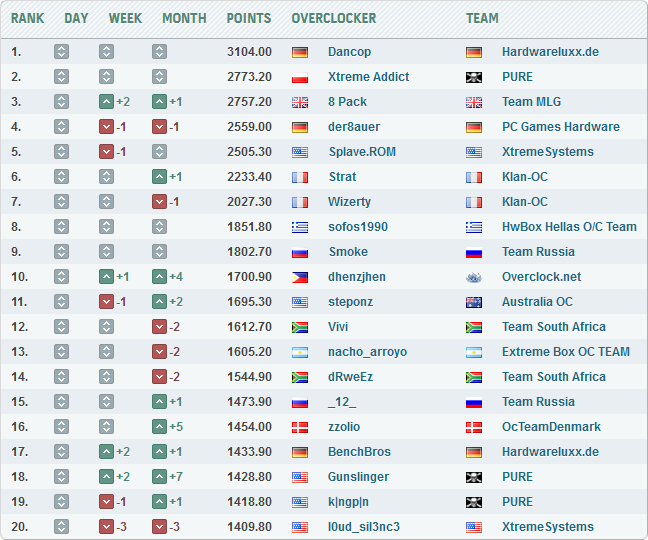Click rank number 10. in the table
The image size is (648, 540).
(19, 277)
